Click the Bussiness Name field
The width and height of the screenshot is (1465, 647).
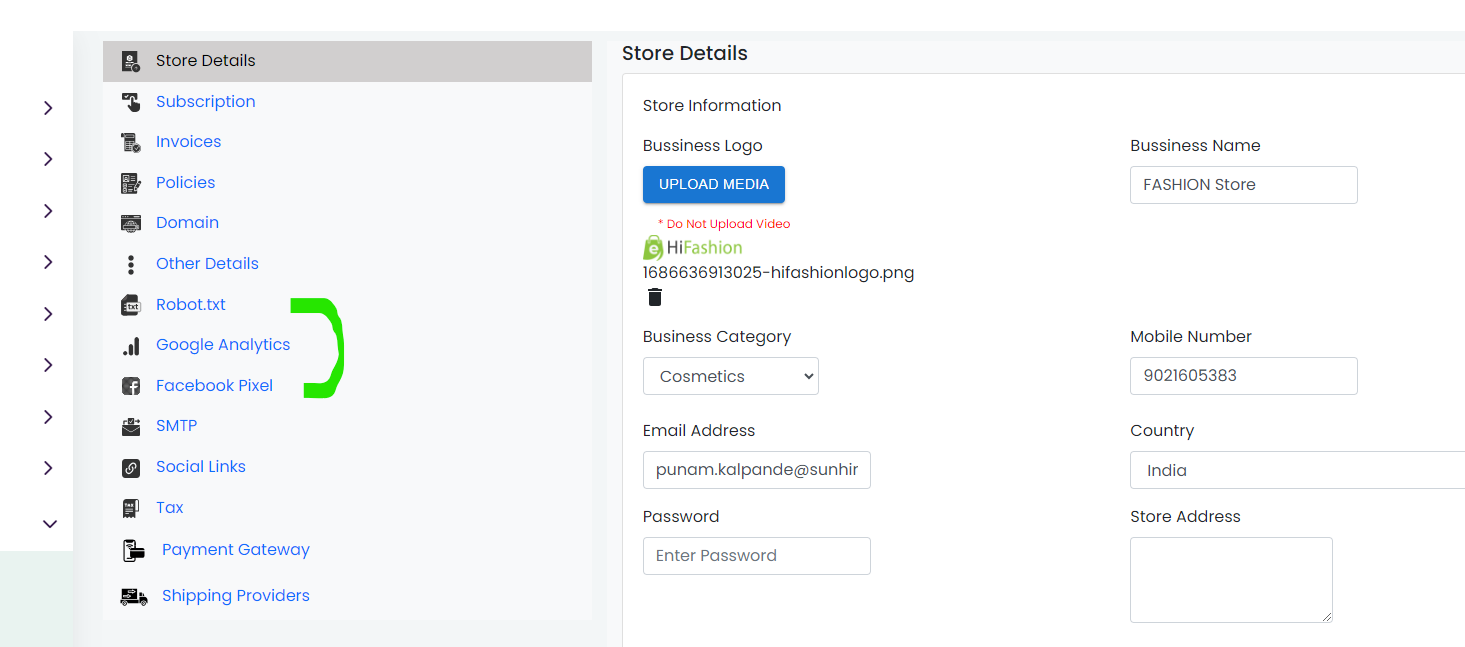[x=1244, y=185]
